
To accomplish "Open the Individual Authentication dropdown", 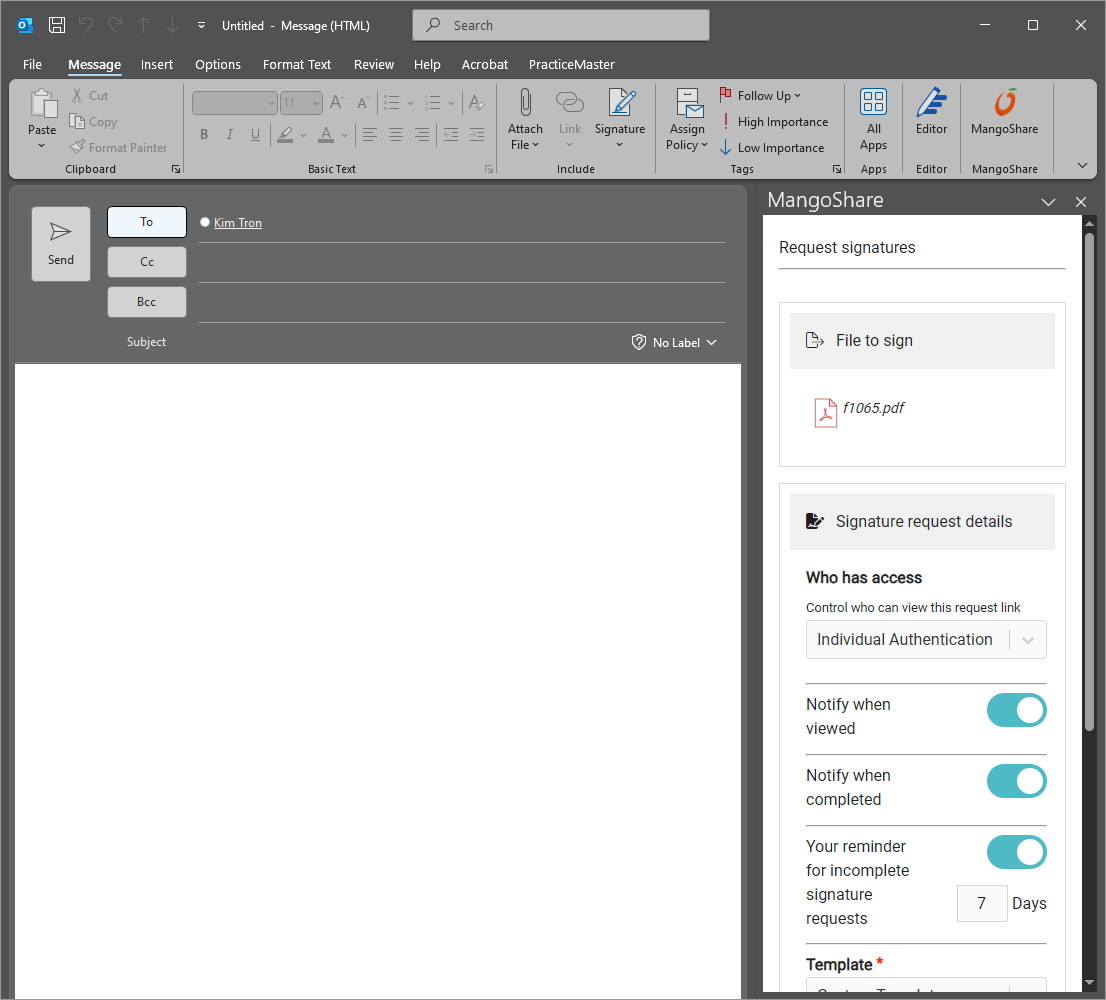I will coord(926,640).
